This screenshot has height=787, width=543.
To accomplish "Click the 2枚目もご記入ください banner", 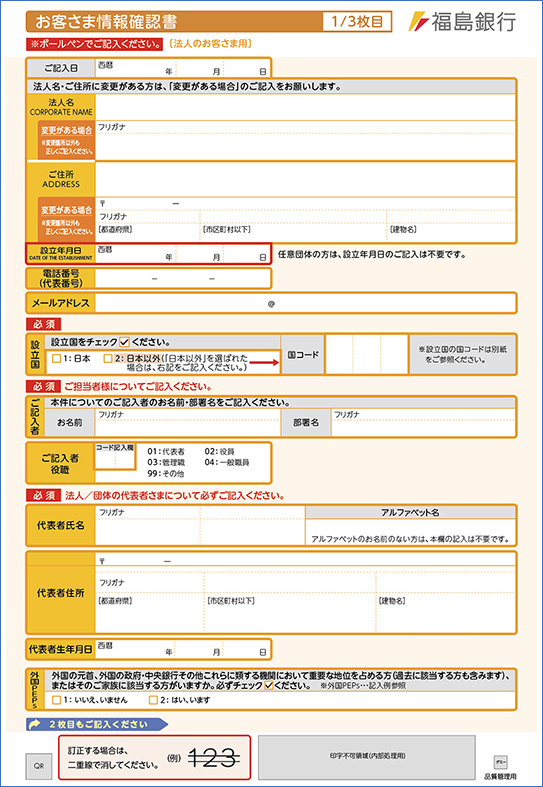I will click(97, 725).
